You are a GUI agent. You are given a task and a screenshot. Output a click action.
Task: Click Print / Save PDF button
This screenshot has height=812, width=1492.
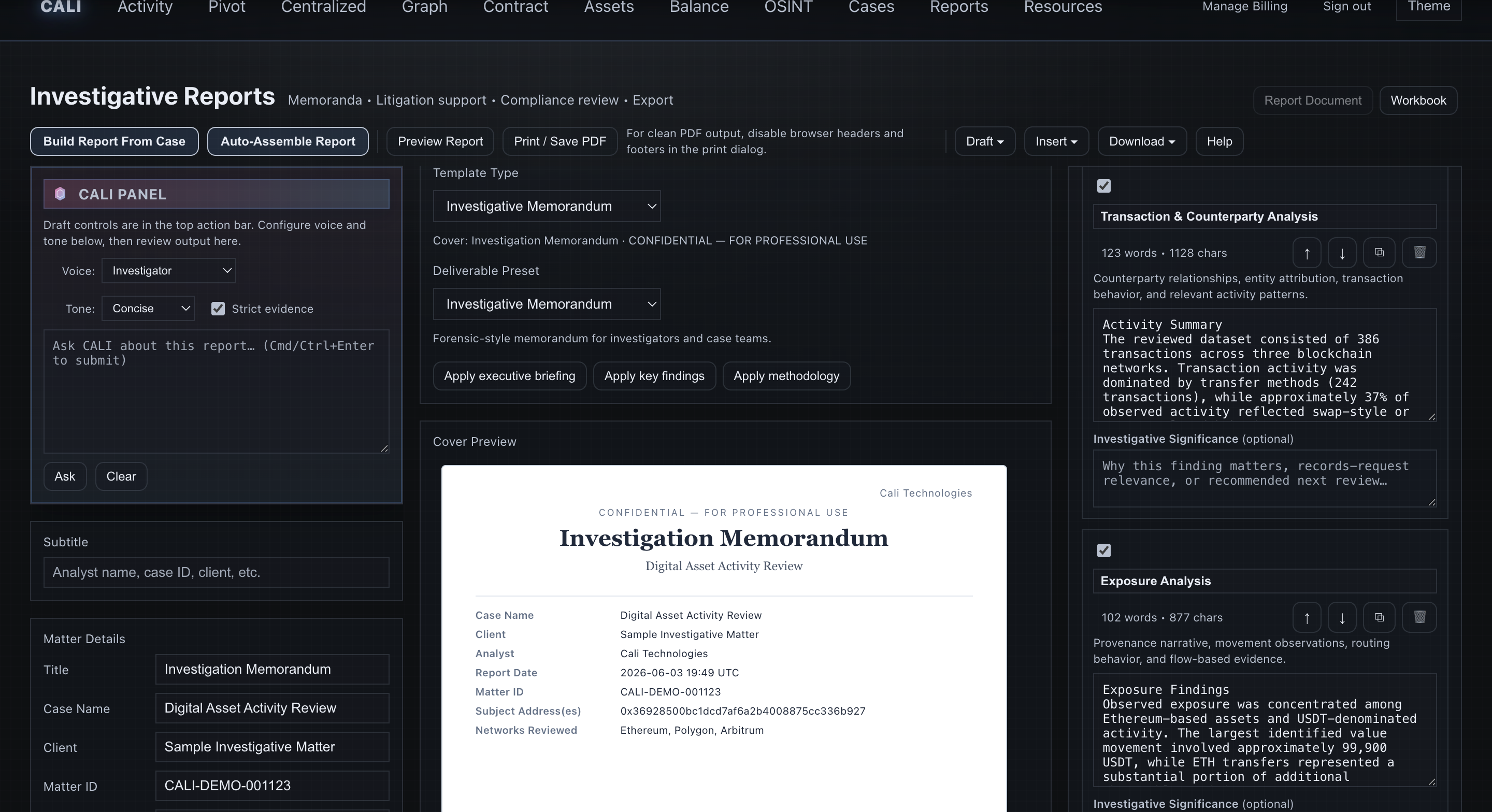tap(560, 141)
